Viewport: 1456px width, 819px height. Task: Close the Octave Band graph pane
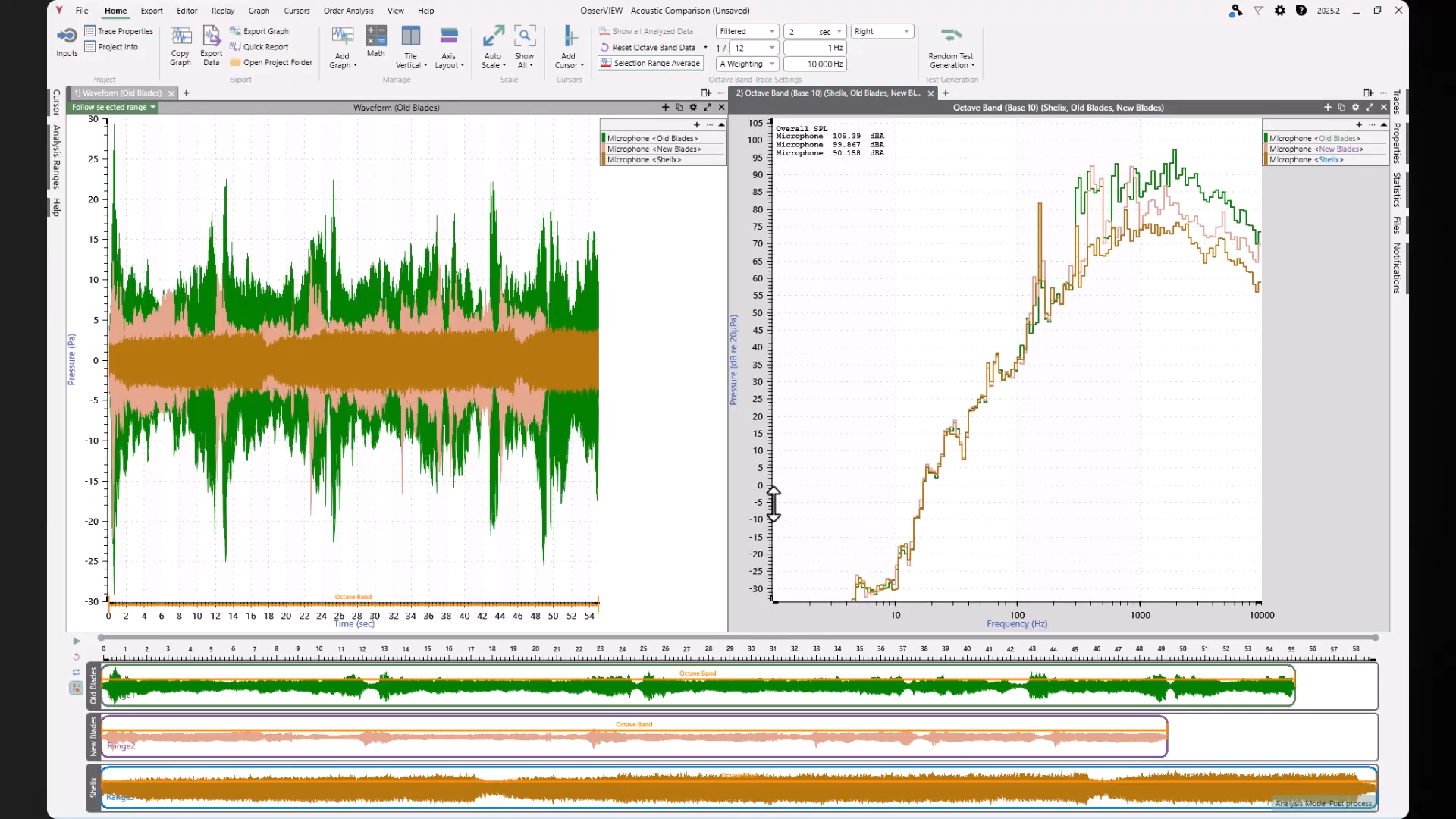[x=1384, y=108]
